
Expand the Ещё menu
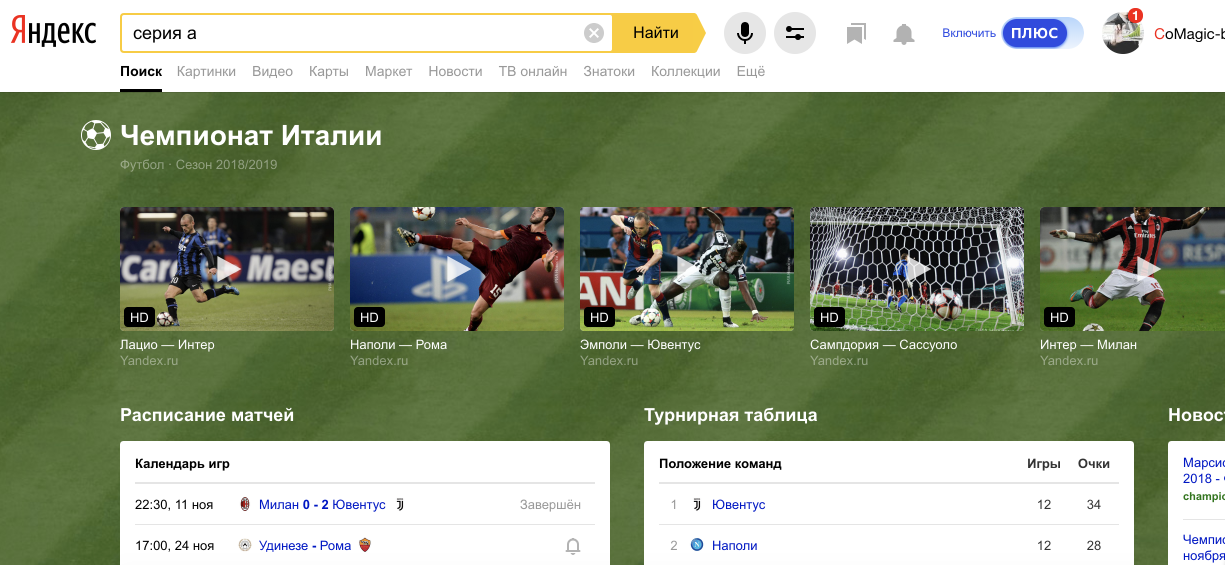coord(750,71)
